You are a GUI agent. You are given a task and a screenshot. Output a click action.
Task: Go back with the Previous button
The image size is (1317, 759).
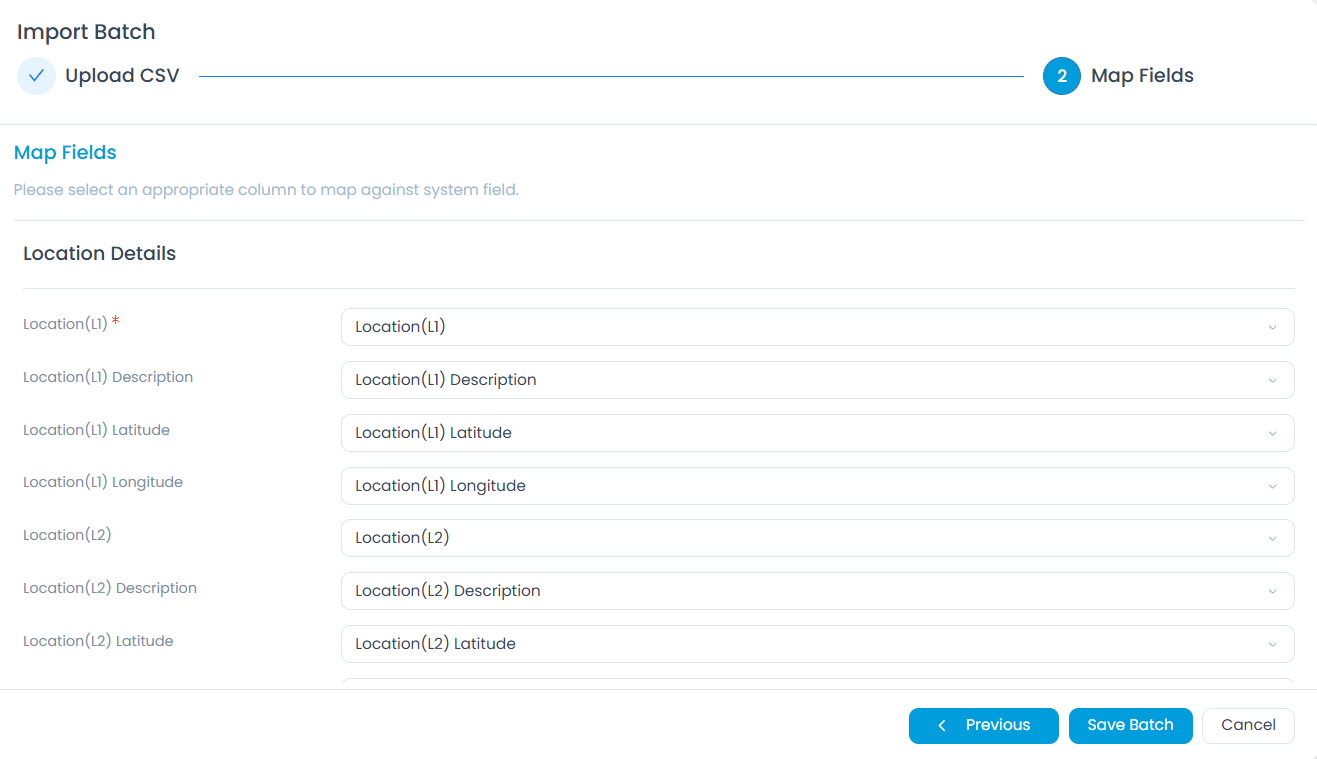coord(983,726)
